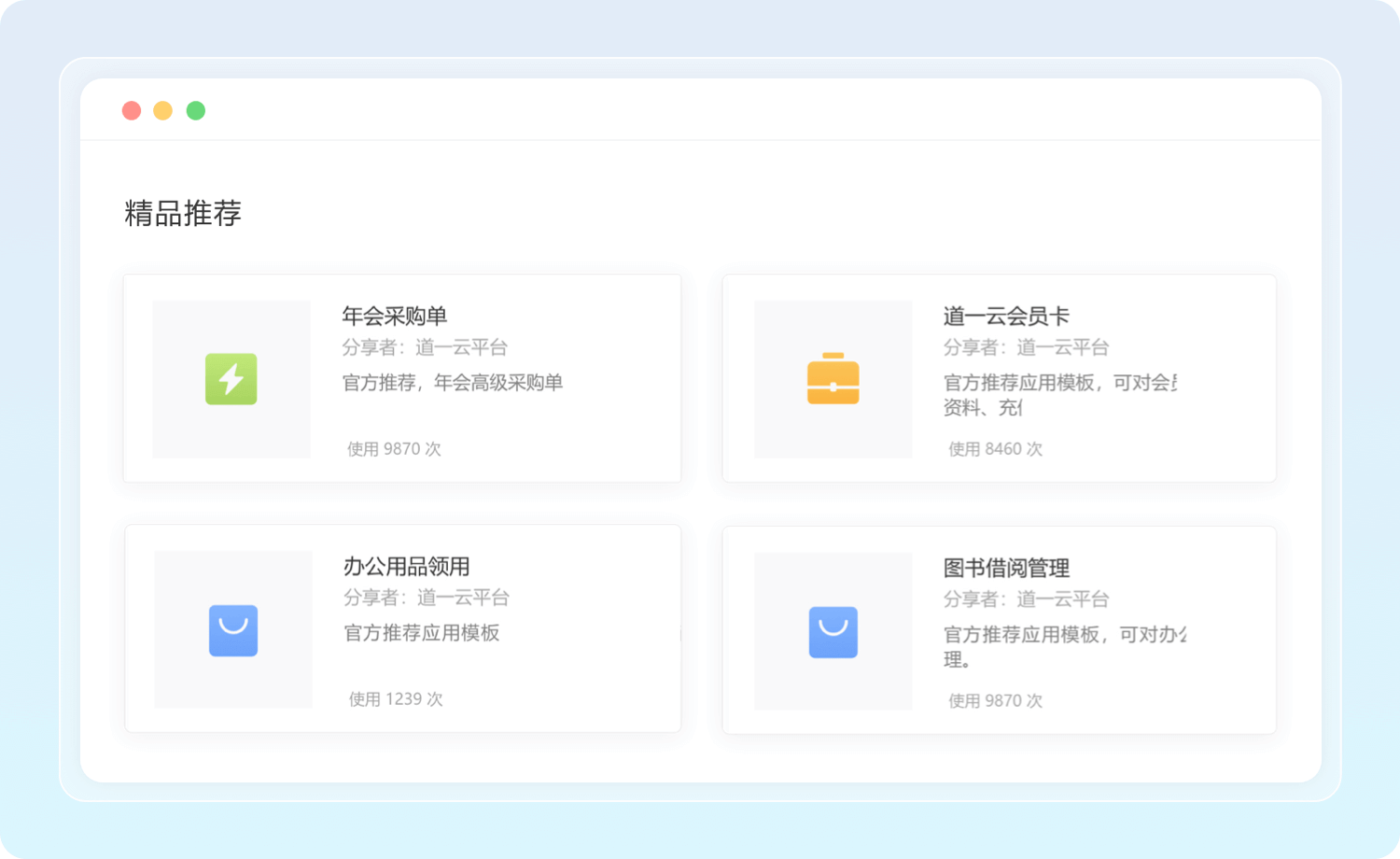
Task: Click the green lightning bolt icon
Action: [231, 379]
